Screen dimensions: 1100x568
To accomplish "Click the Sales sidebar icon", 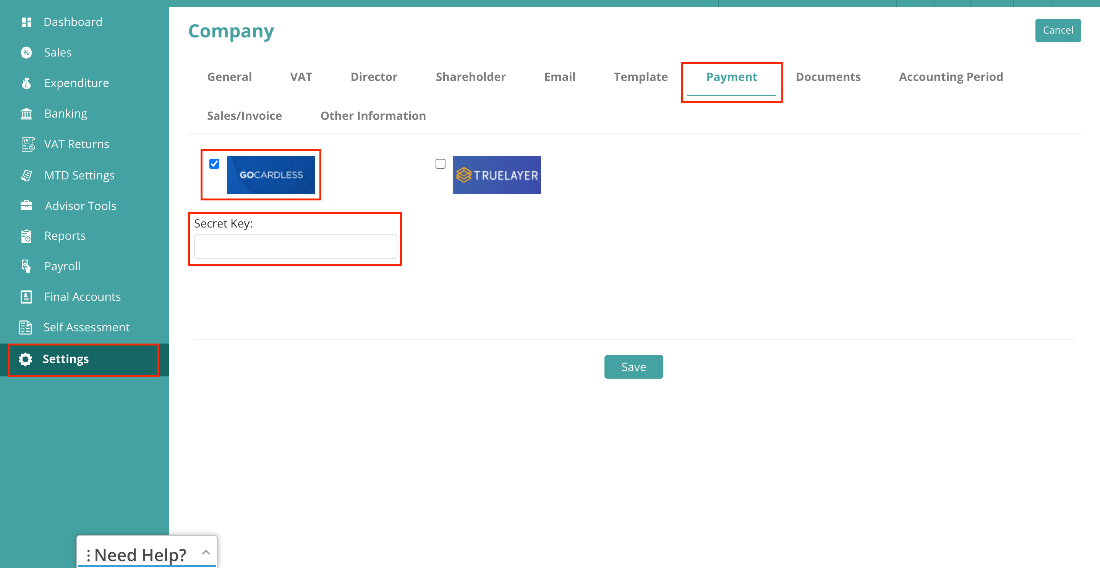I will coord(27,53).
